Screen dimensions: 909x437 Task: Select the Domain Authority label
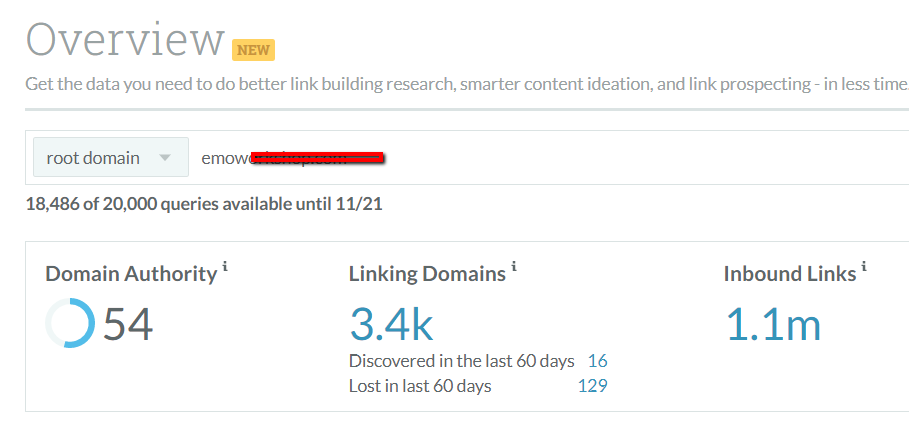[131, 273]
